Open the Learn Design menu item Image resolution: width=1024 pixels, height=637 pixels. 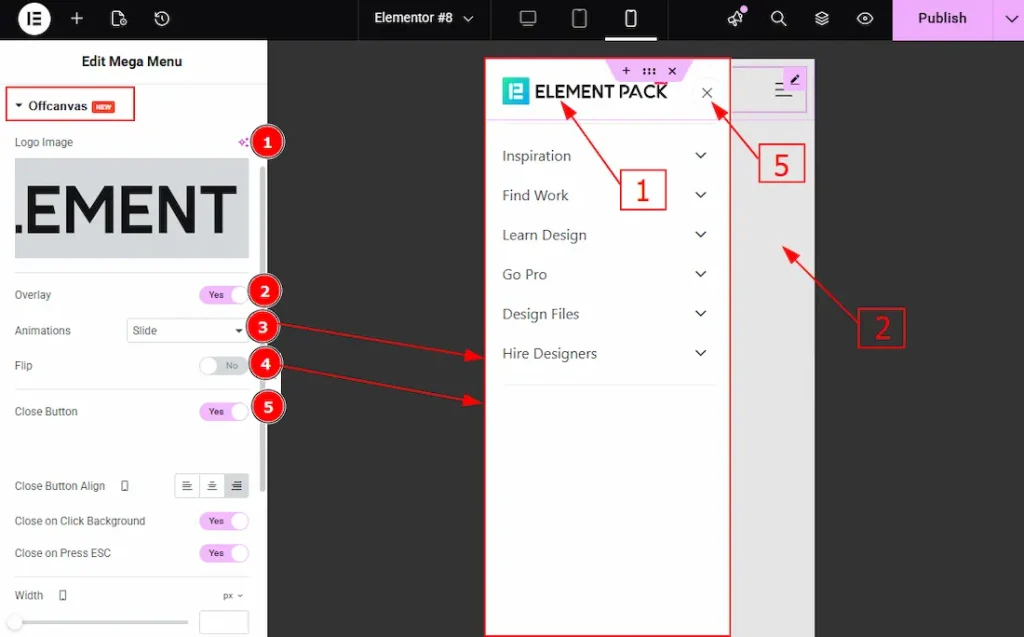[545, 235]
